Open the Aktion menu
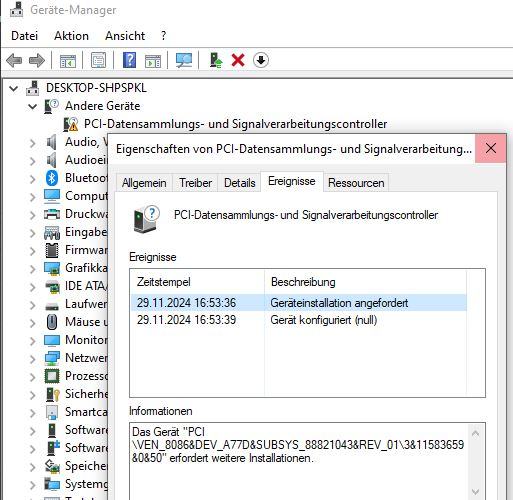The image size is (513, 500). 71,36
